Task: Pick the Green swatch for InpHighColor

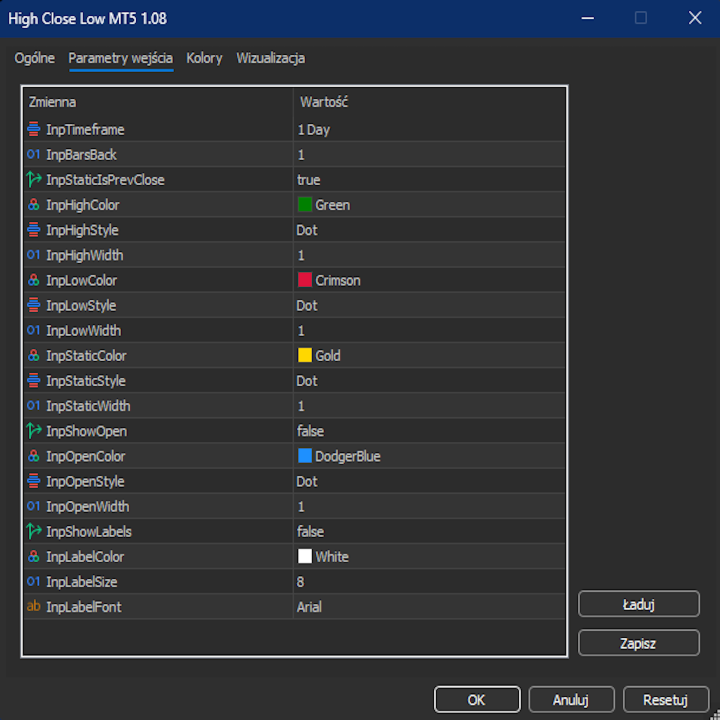Action: click(305, 204)
